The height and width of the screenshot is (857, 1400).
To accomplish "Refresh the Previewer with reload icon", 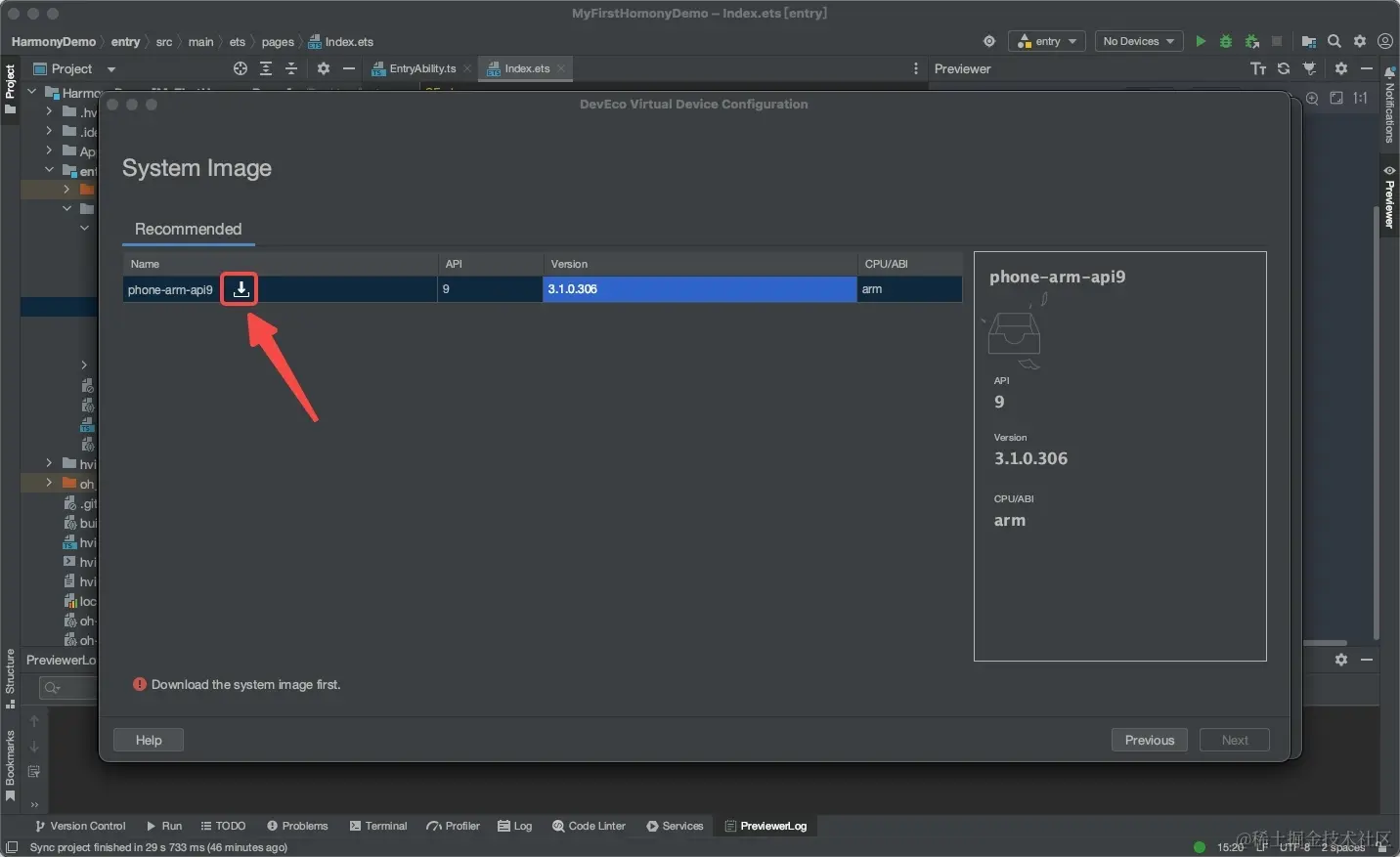I will (x=1284, y=68).
